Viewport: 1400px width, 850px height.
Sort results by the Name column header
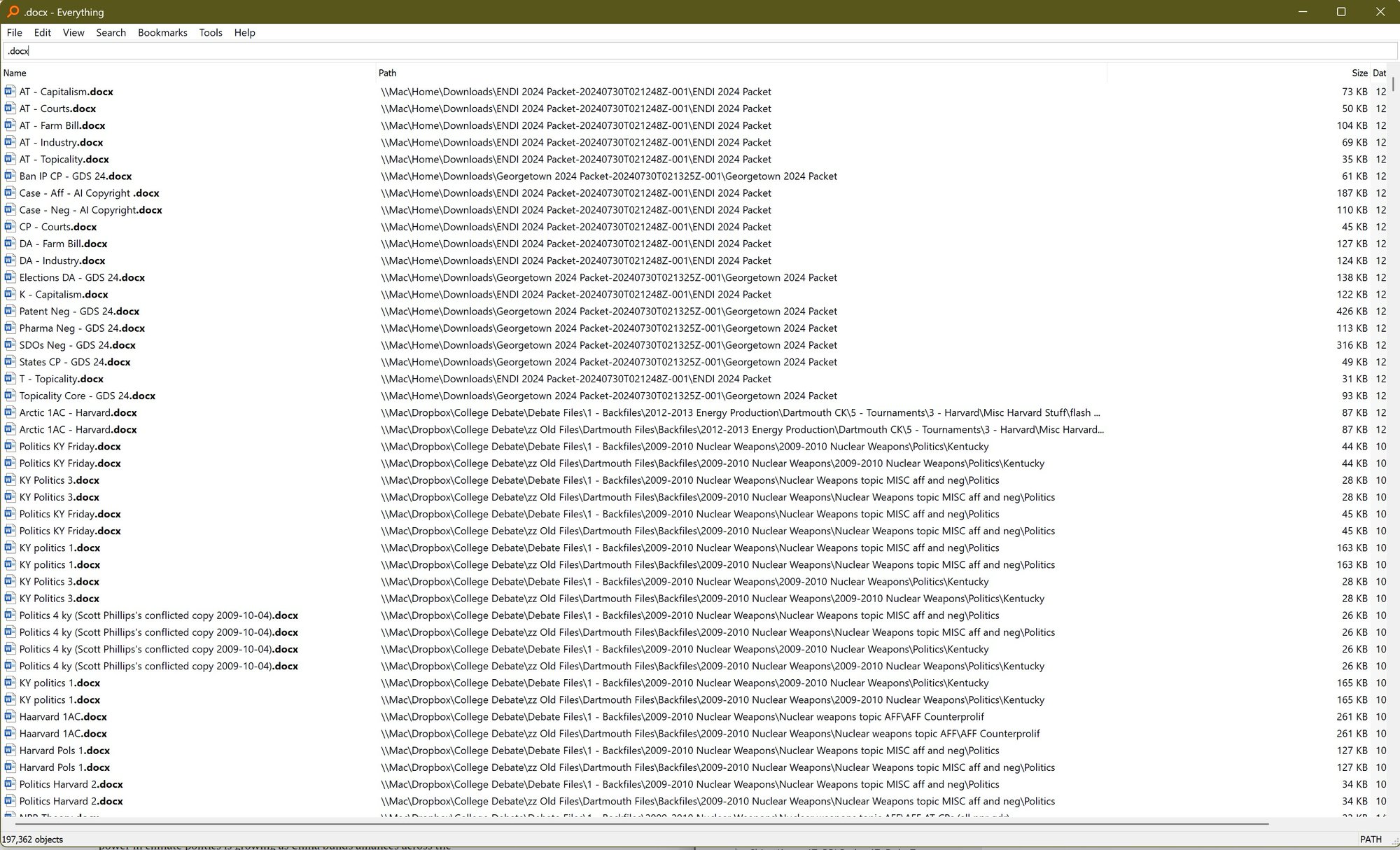(x=15, y=73)
